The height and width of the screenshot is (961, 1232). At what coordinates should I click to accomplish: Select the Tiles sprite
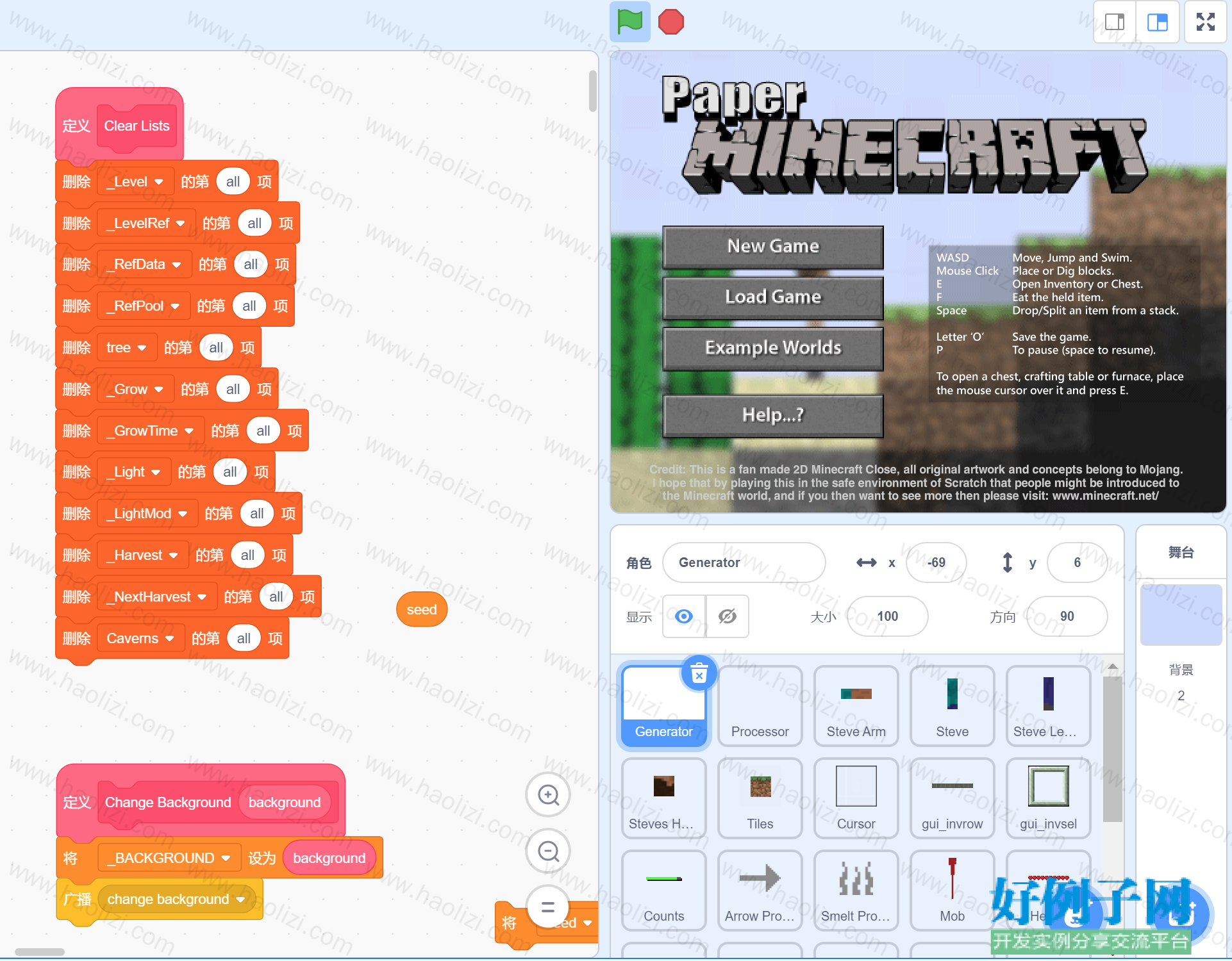click(760, 798)
